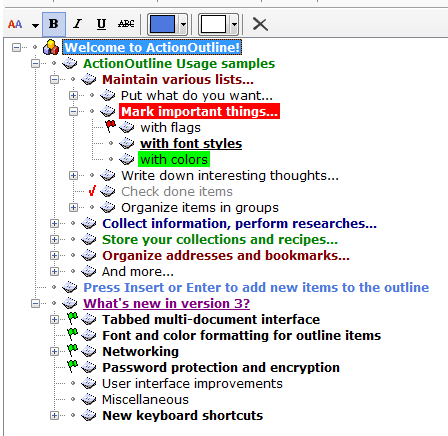Image resolution: width=448 pixels, height=436 pixels.
Task: Select Press Insert or Enter to add item
Action: [x=256, y=287]
